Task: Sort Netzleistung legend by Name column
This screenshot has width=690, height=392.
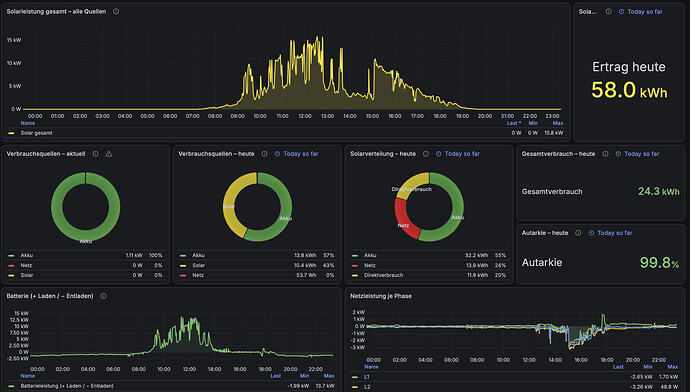Action: (371, 366)
